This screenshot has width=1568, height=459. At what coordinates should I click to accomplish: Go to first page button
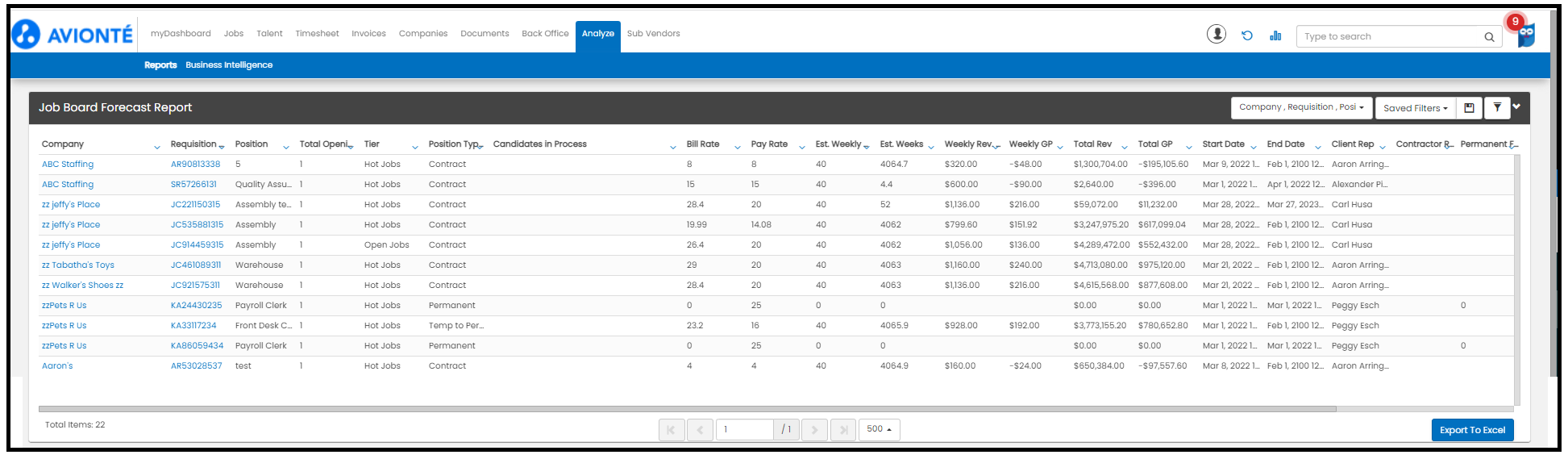click(x=672, y=430)
